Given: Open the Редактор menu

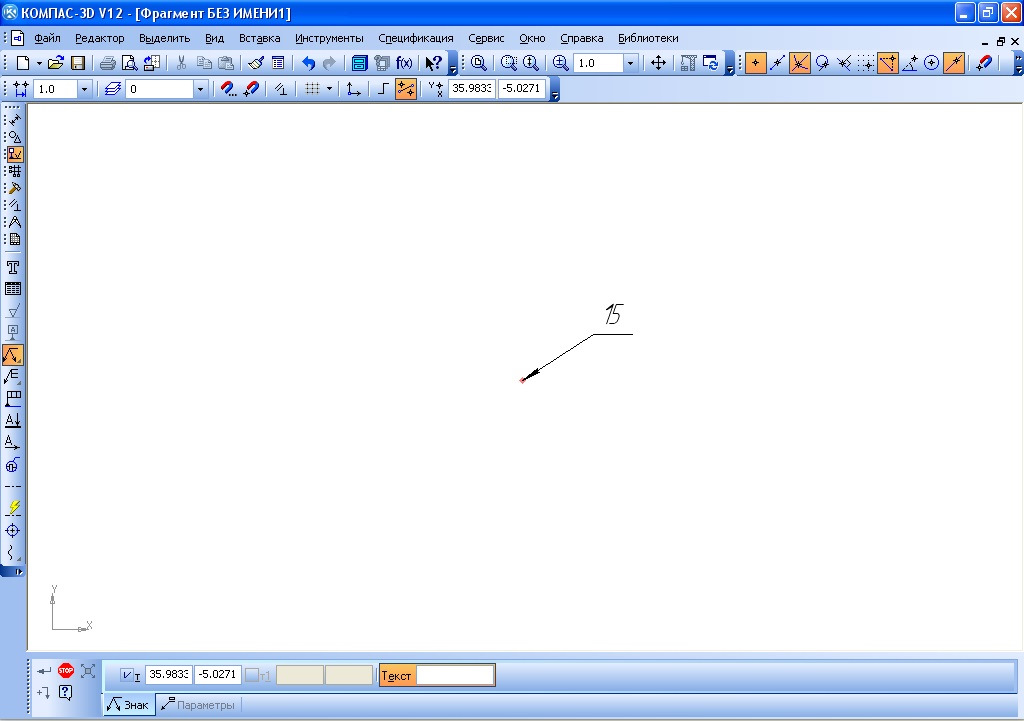Looking at the screenshot, I should tap(99, 38).
